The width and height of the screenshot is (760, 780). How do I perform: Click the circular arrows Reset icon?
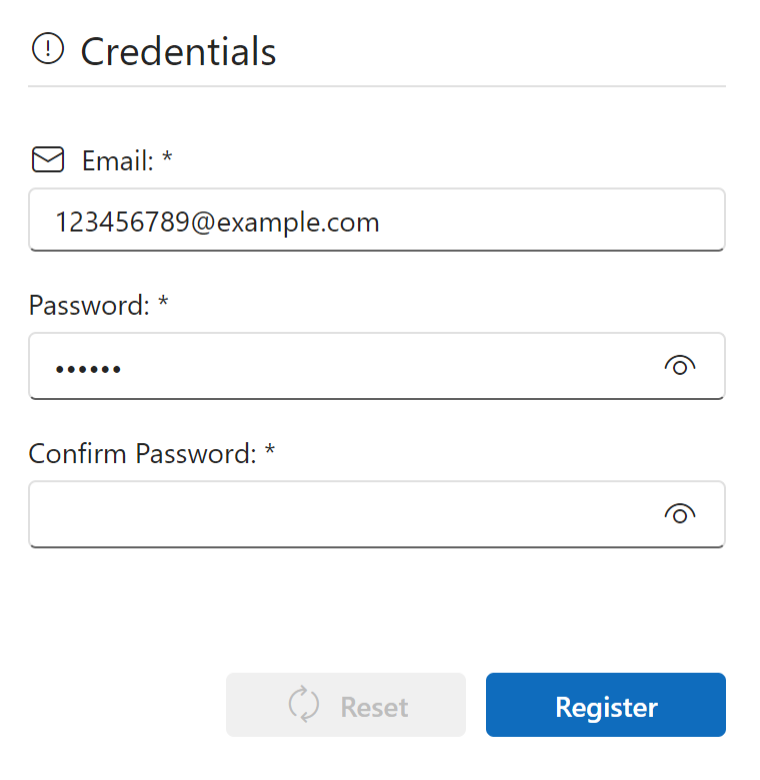(x=304, y=704)
